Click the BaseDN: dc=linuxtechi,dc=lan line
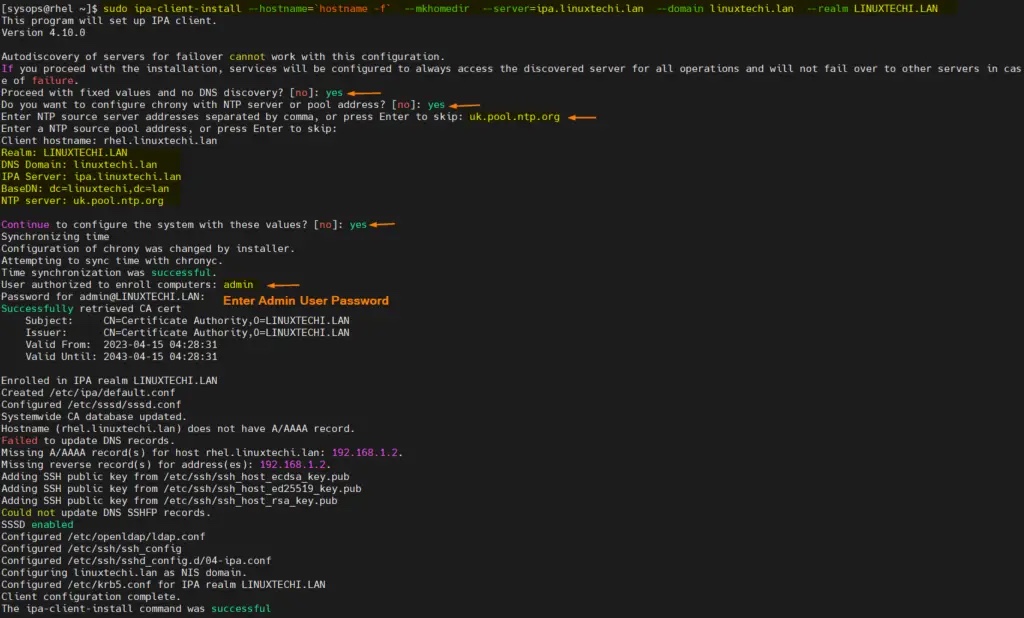 click(85, 189)
